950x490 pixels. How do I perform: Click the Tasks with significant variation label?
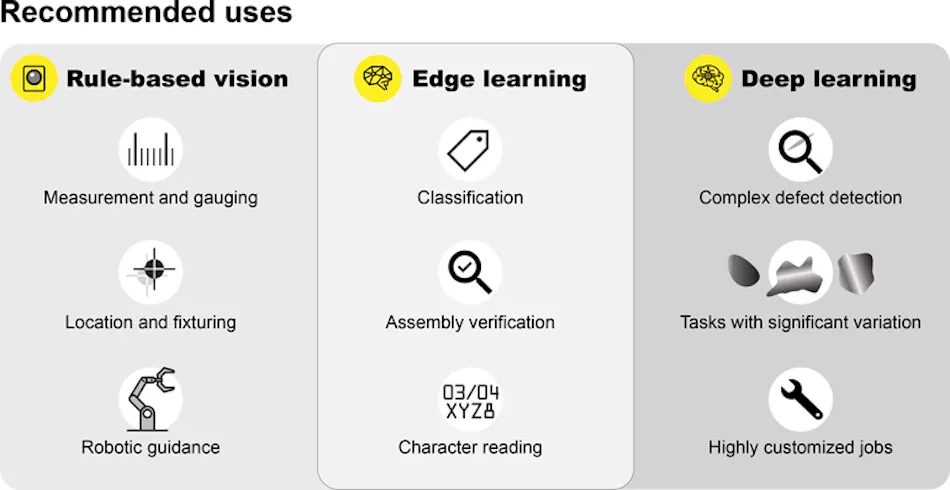point(800,322)
